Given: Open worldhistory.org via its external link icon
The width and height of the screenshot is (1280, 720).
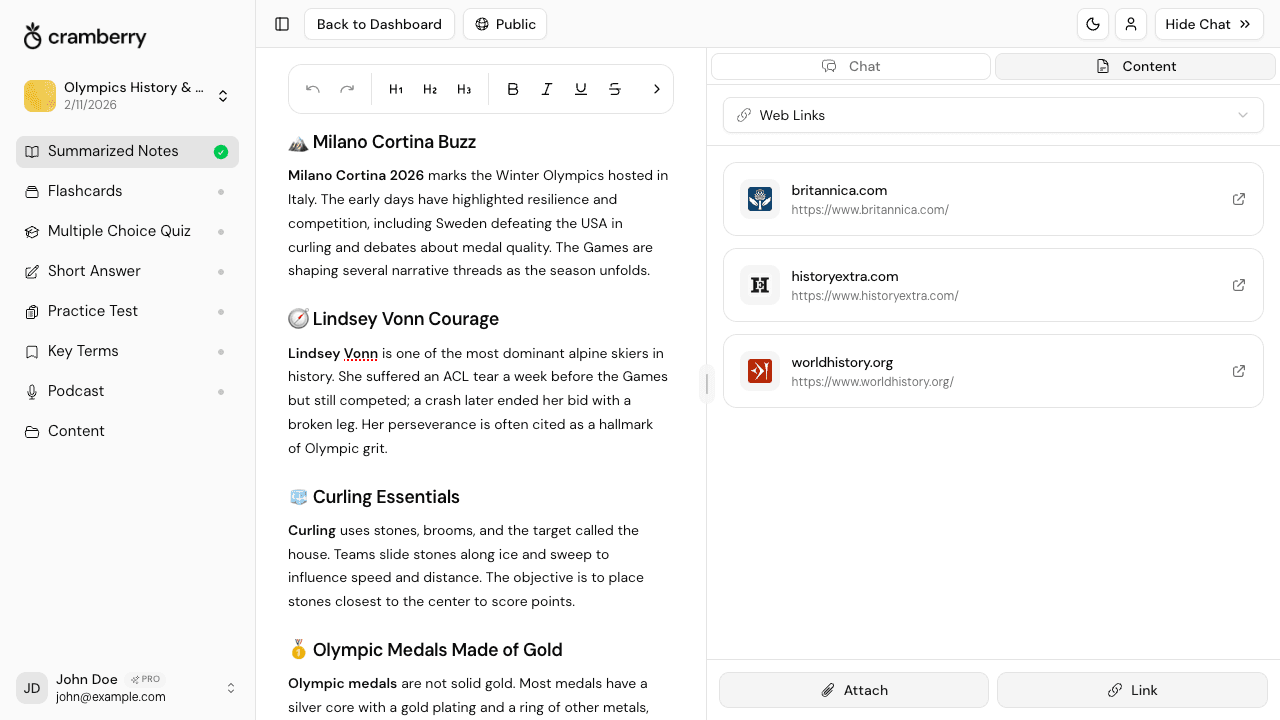Looking at the screenshot, I should point(1238,371).
